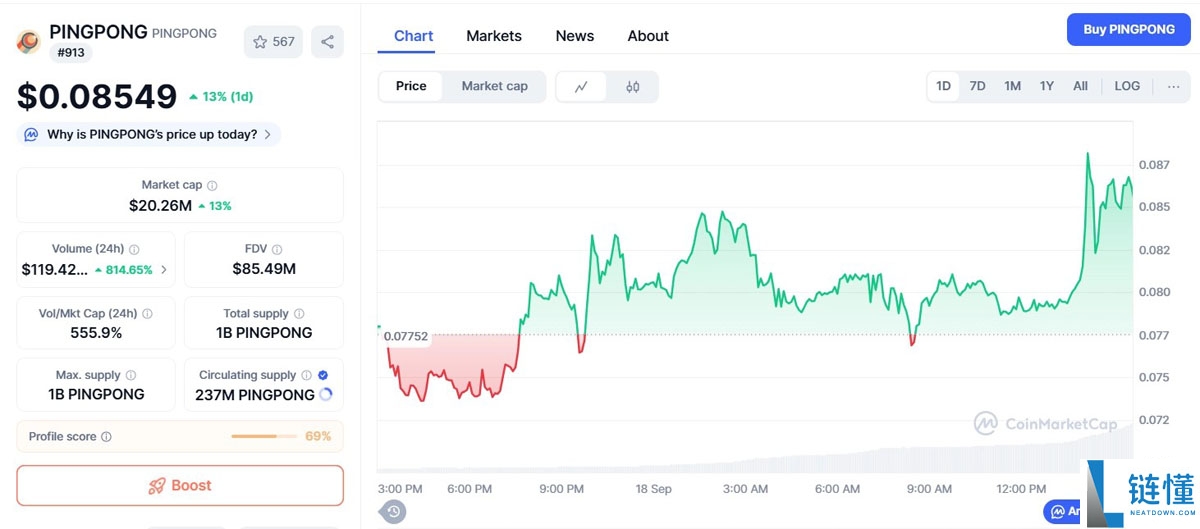1200x529 pixels.
Task: Expand Volume (24h) details chevron
Action: tap(164, 270)
